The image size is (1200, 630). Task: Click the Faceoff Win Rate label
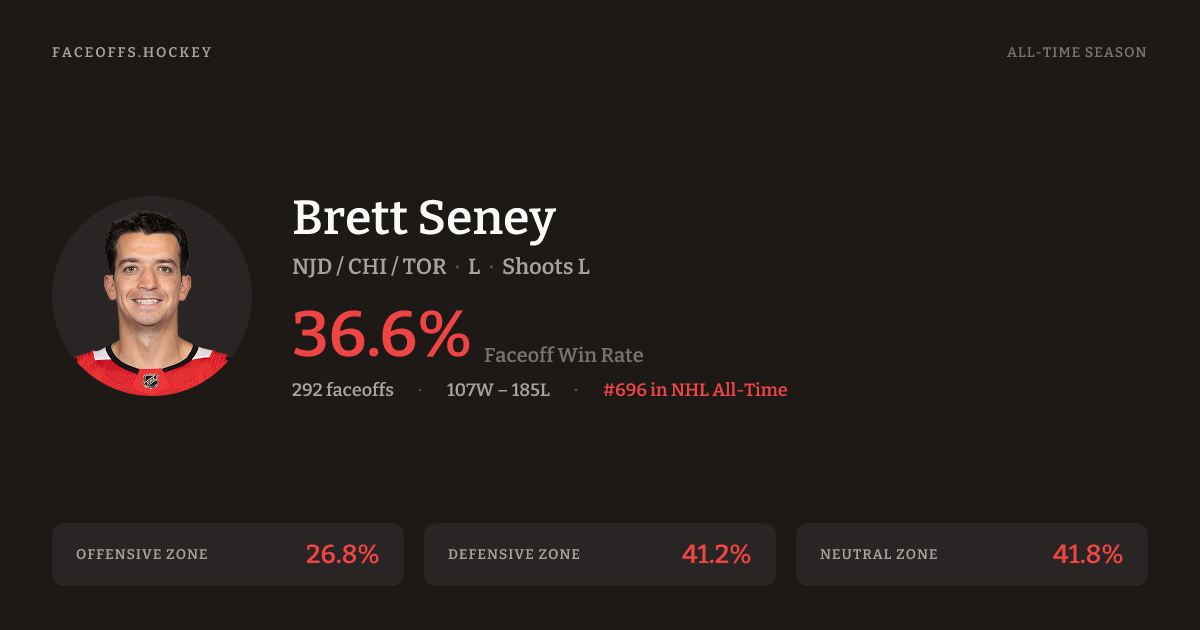pyautogui.click(x=563, y=355)
